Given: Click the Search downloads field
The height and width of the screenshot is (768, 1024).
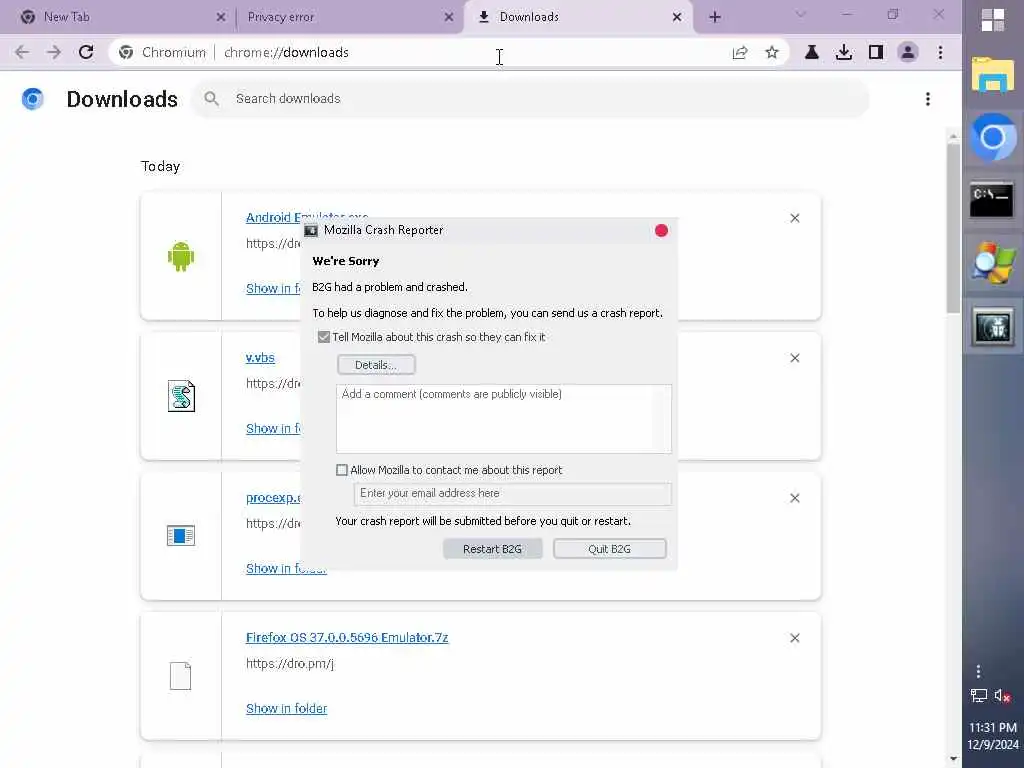Looking at the screenshot, I should point(530,99).
